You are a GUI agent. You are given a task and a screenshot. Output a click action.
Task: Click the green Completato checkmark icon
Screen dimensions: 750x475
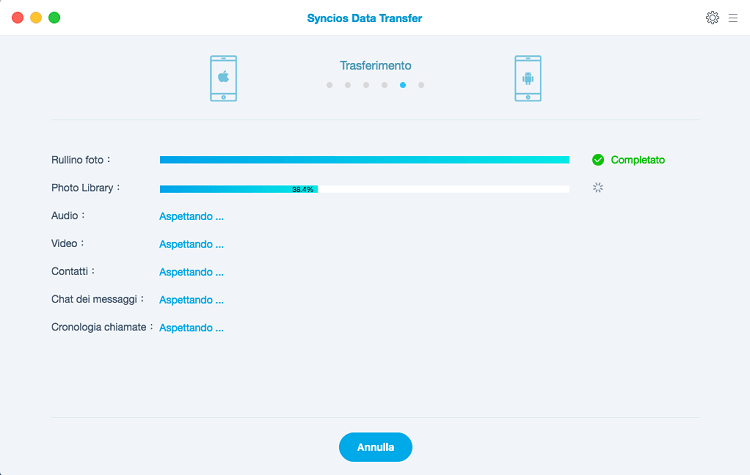tap(598, 160)
